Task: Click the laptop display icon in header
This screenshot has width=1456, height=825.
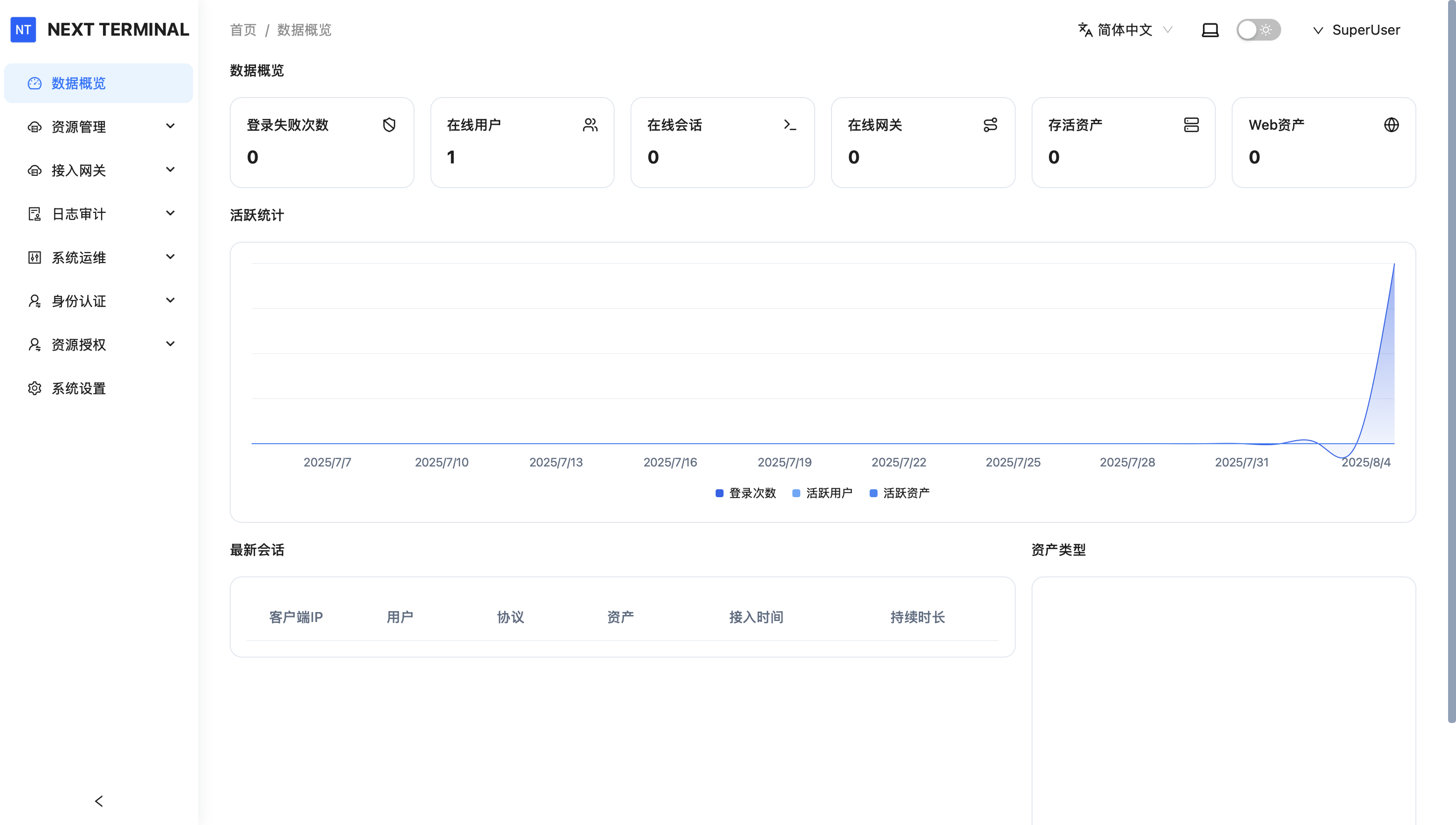Action: pyautogui.click(x=1209, y=30)
